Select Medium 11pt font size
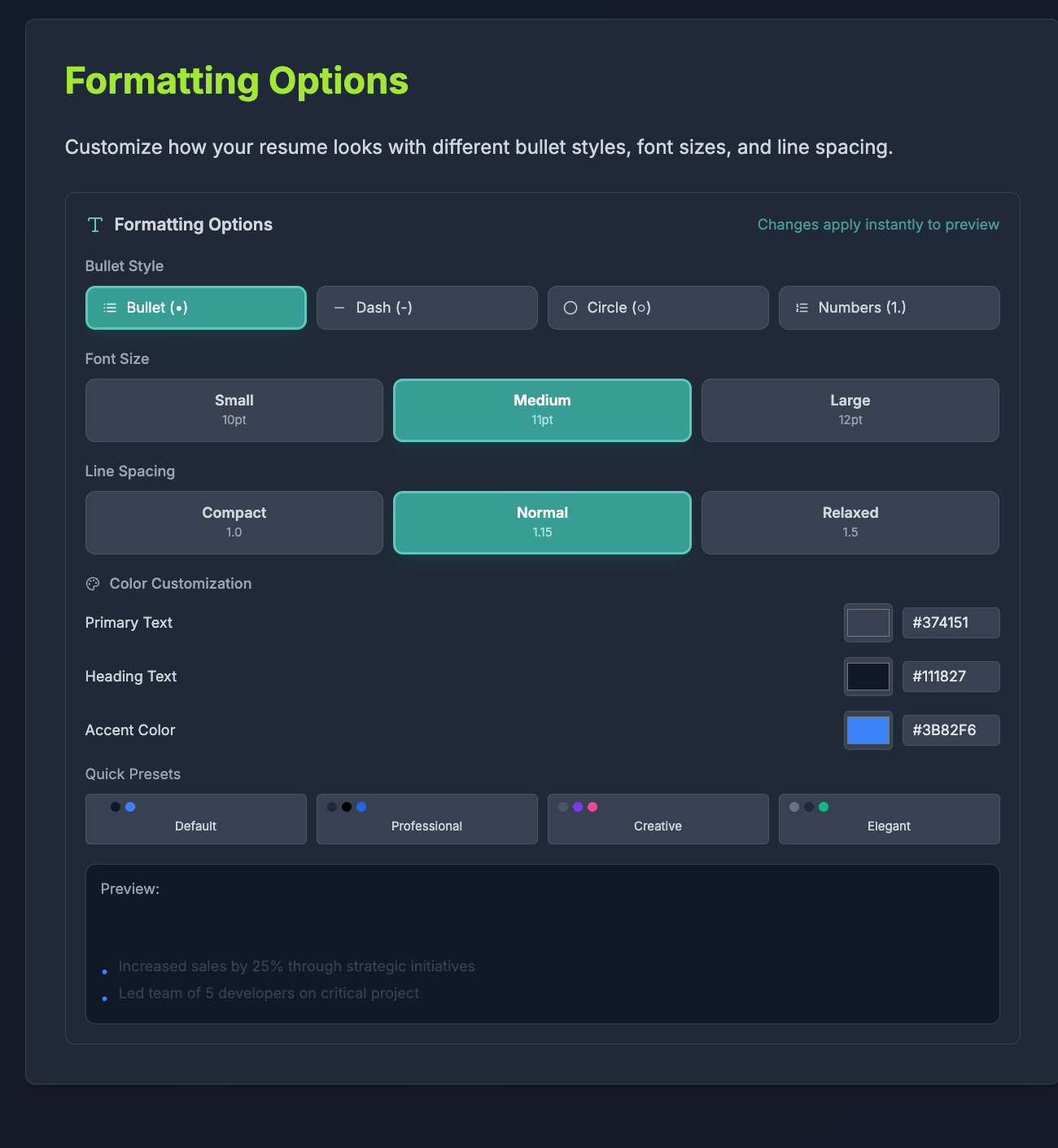1058x1148 pixels. (542, 410)
